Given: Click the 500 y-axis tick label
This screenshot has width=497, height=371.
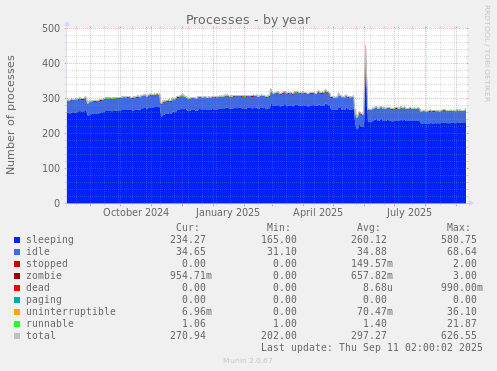Looking at the screenshot, I should click(x=51, y=29).
